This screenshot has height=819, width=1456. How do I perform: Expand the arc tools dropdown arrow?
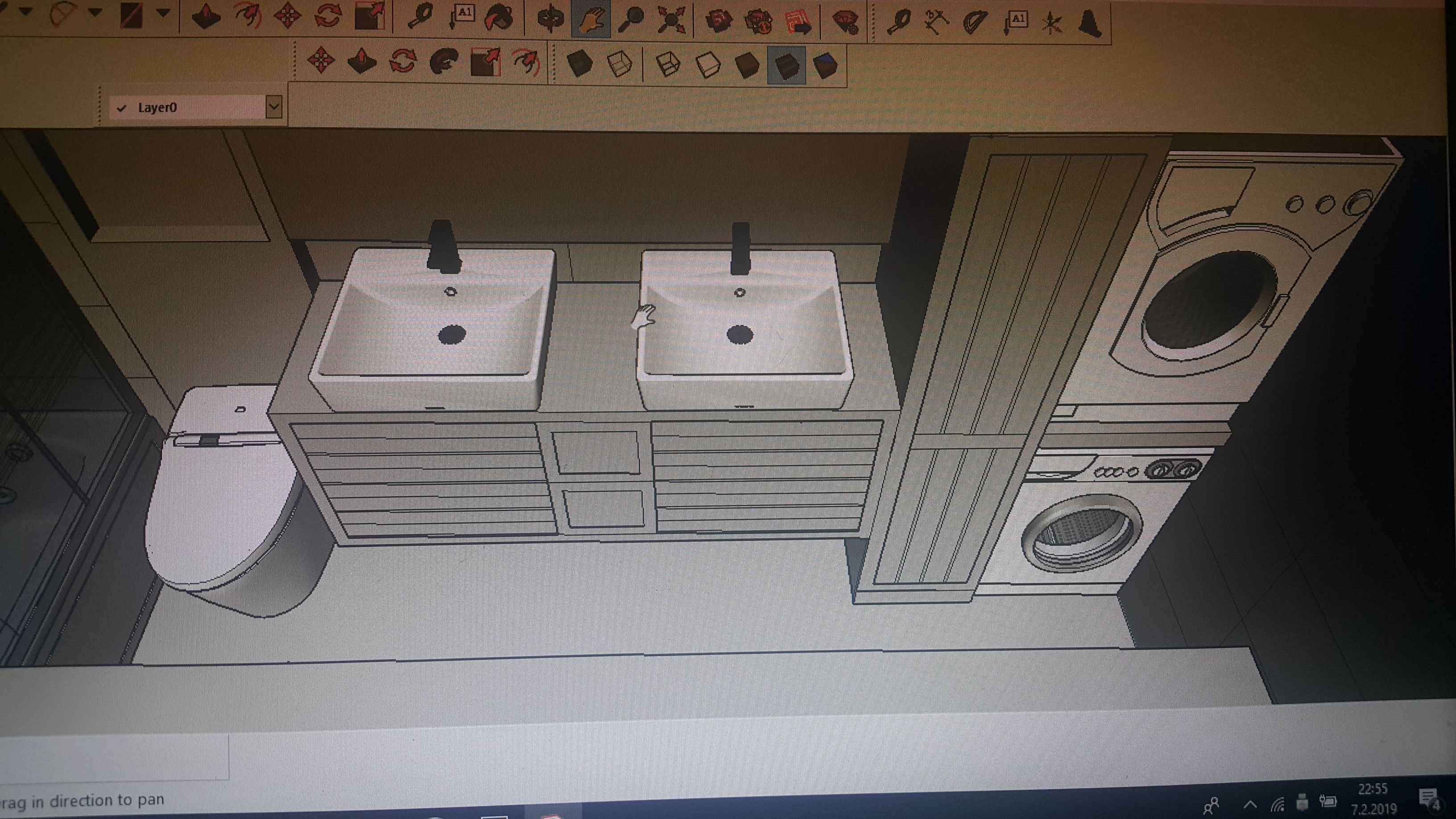tap(95, 11)
